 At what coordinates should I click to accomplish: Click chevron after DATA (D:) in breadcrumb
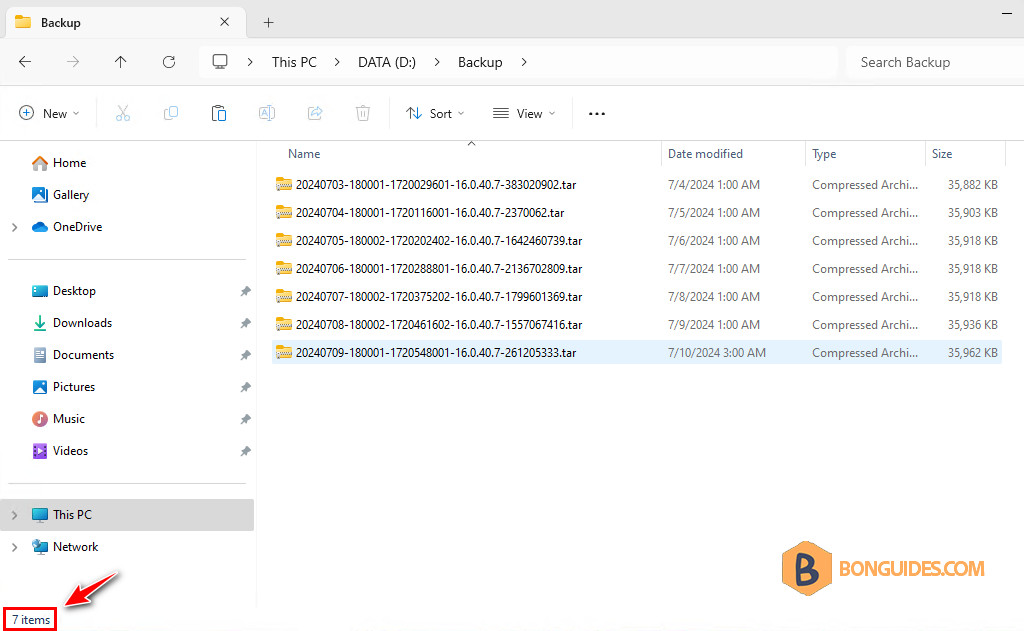pos(437,62)
